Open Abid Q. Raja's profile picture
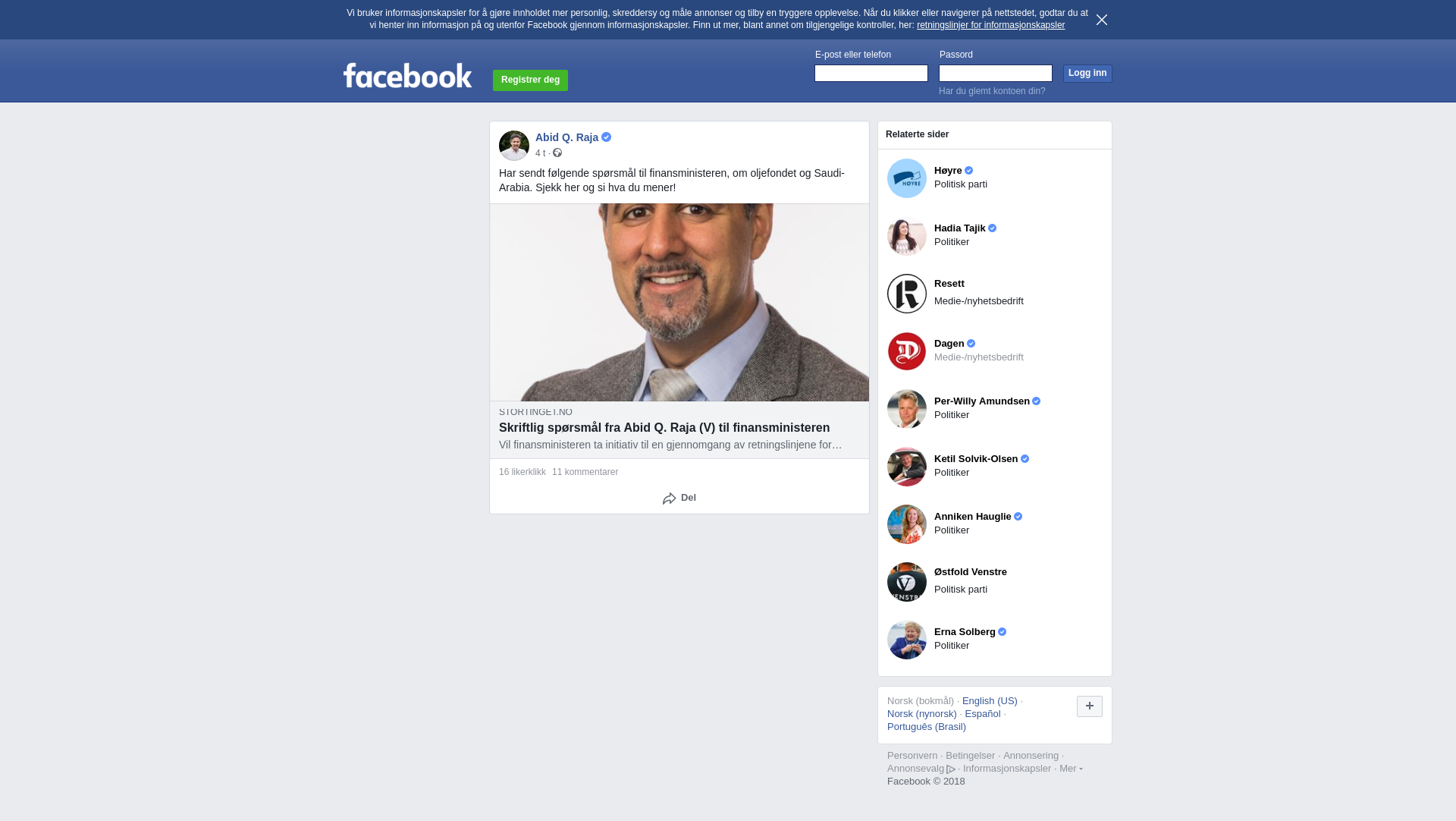This screenshot has width=1456, height=821. point(514,146)
